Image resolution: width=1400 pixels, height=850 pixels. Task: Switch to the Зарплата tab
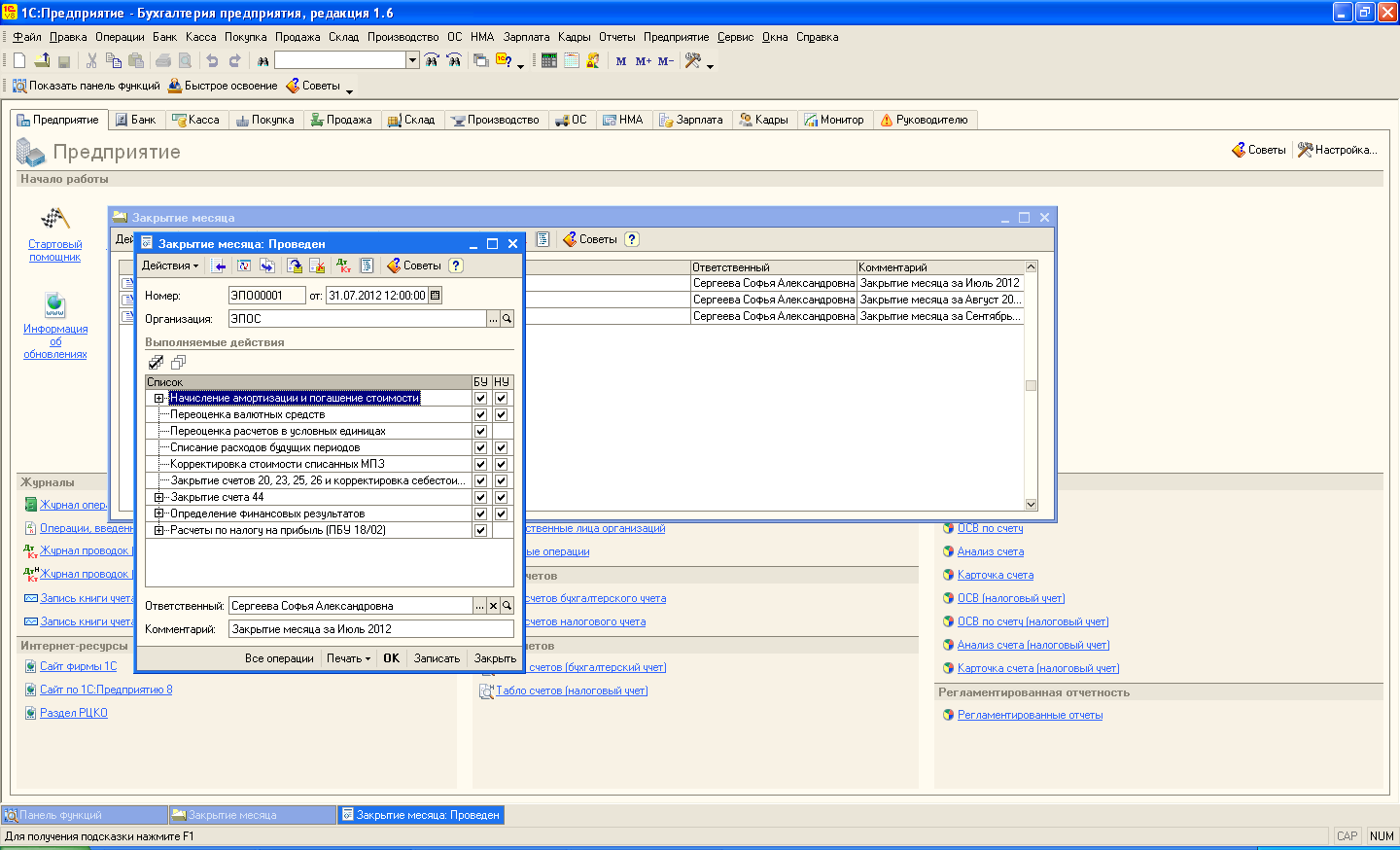(691, 120)
